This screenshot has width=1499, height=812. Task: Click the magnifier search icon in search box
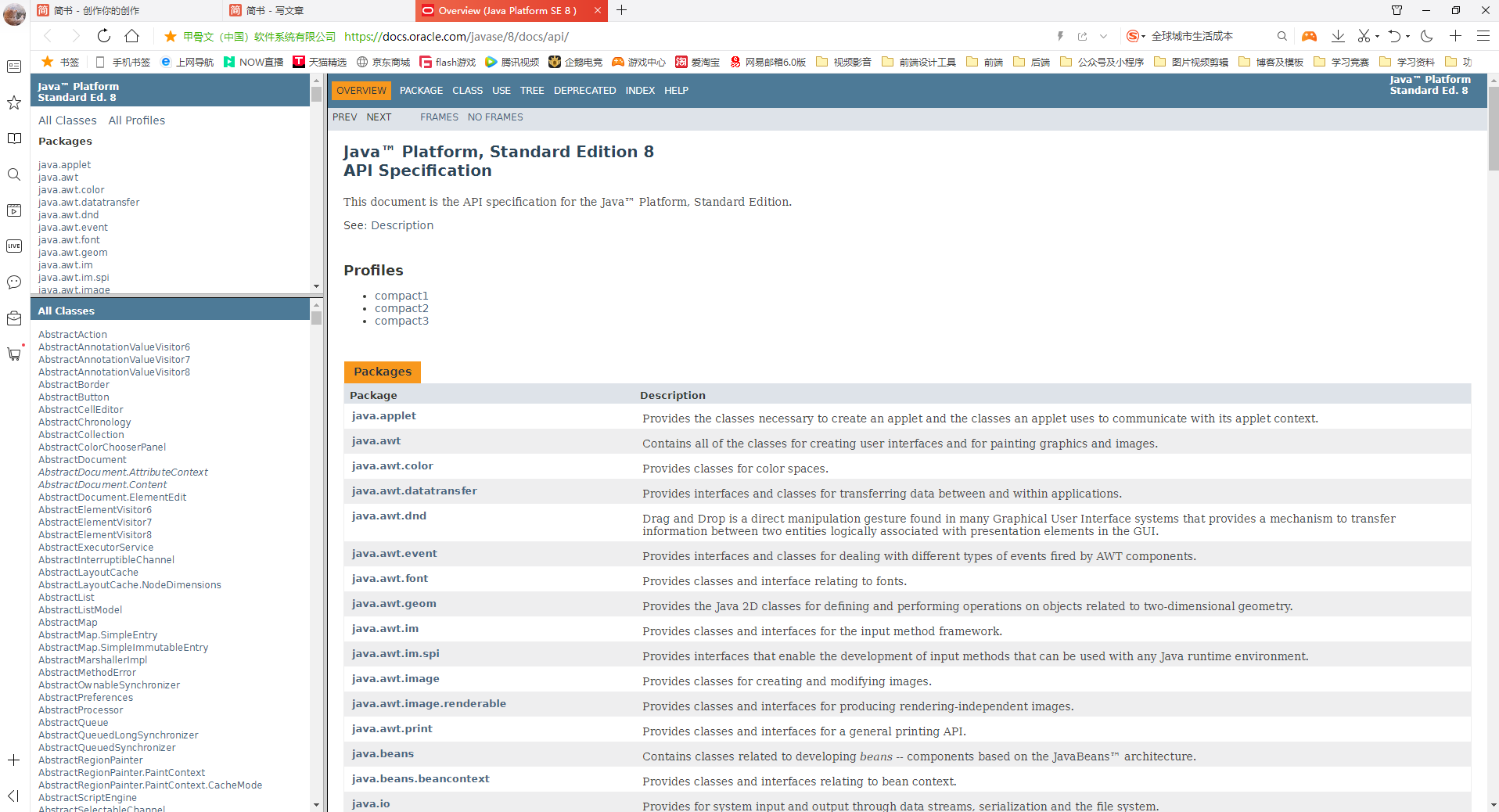coord(1282,36)
